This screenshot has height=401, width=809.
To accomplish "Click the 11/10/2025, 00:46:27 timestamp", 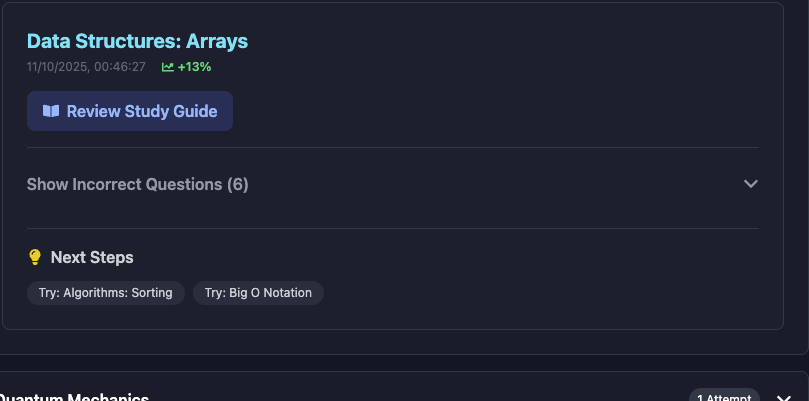I will [86, 67].
